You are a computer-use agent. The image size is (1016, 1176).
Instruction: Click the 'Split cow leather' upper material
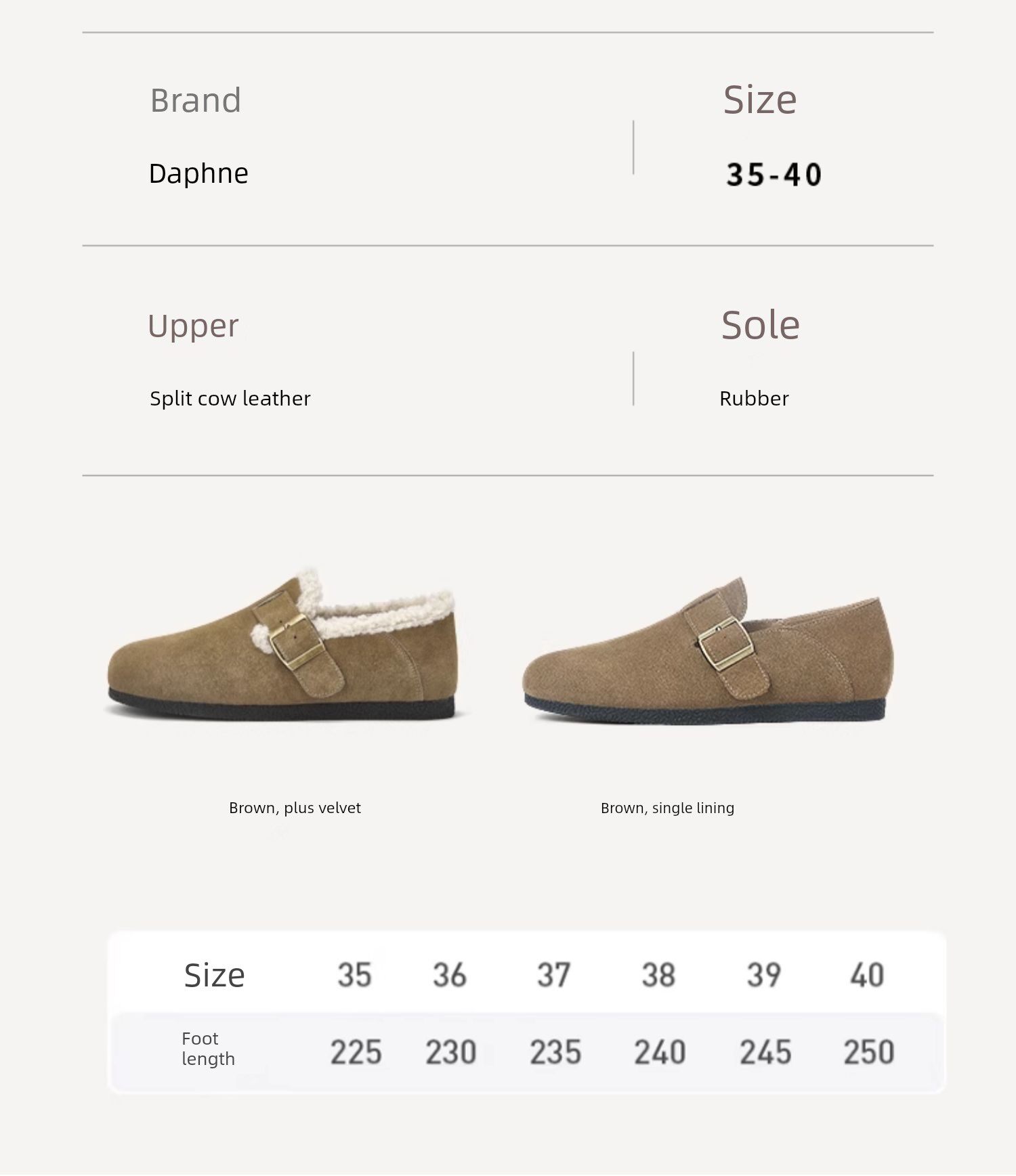pos(230,399)
